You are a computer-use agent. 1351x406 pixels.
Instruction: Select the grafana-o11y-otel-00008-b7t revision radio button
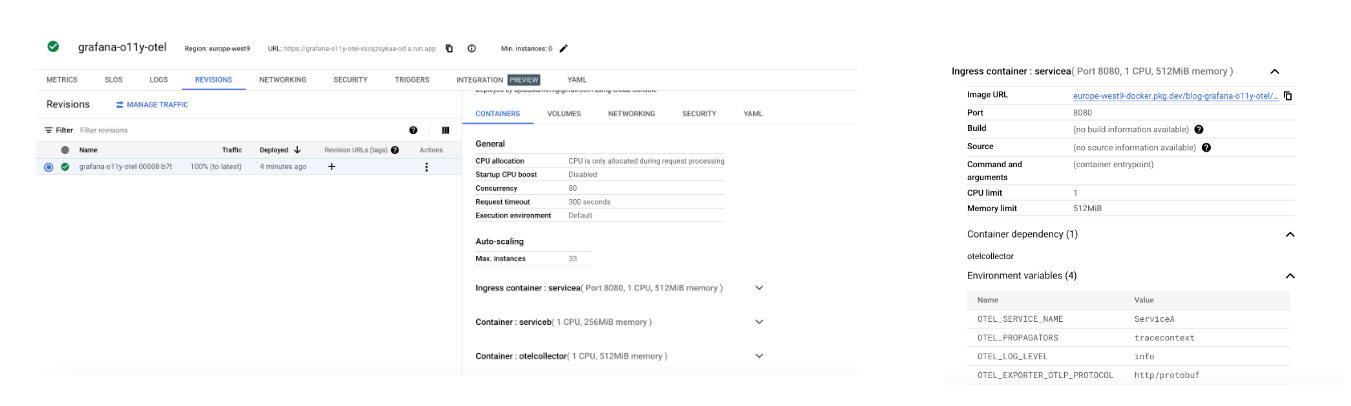pyautogui.click(x=48, y=167)
